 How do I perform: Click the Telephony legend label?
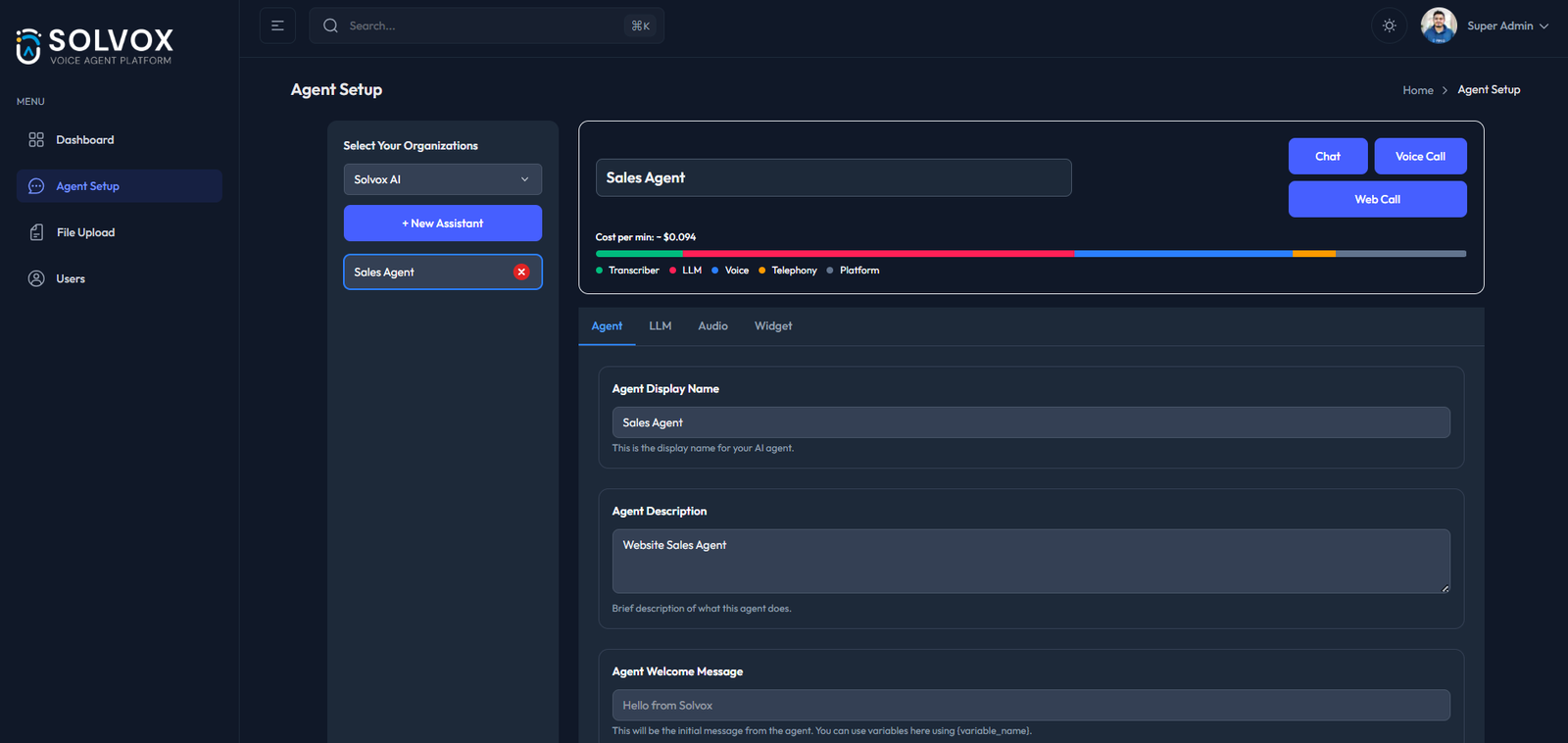[x=794, y=271]
